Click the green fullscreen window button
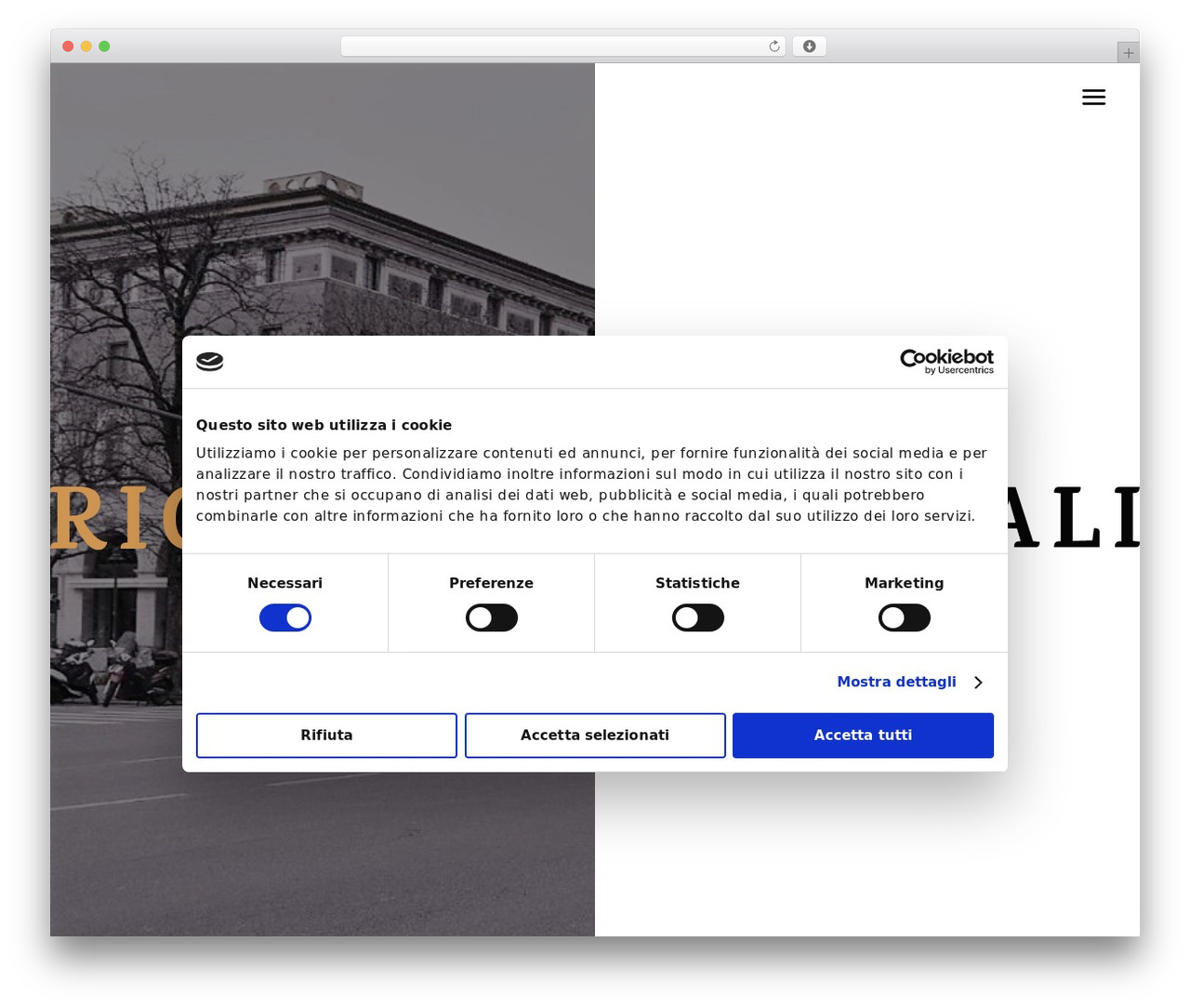Screen dimensions: 1190x1008 104,46
